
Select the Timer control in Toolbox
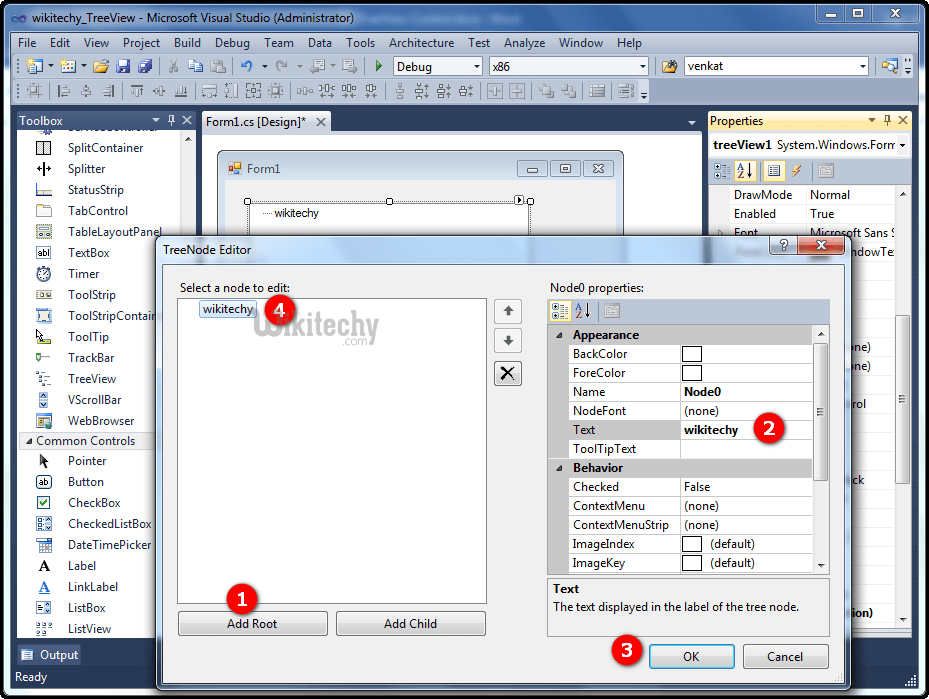[x=84, y=274]
